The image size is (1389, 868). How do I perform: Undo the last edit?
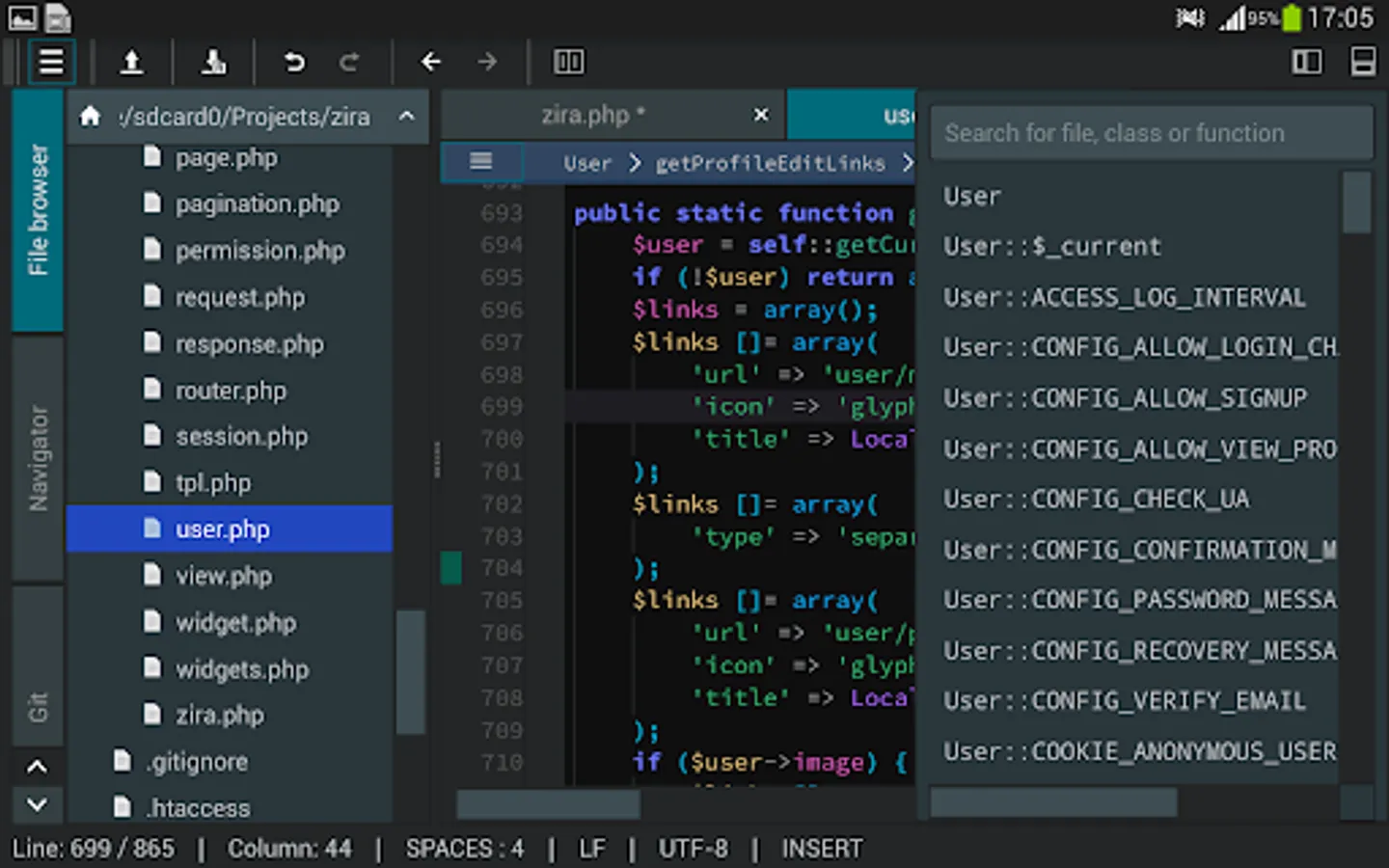click(293, 63)
